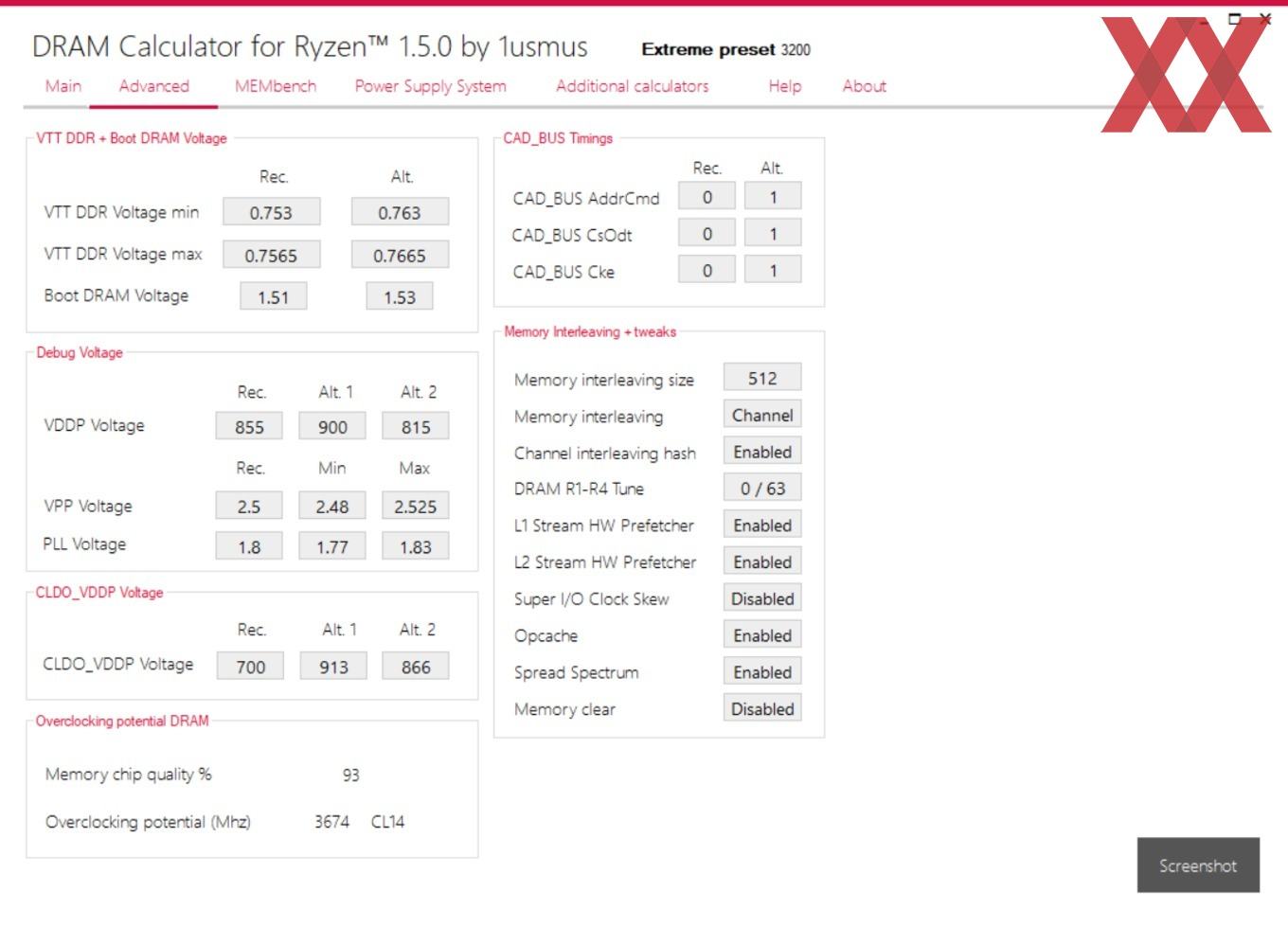This screenshot has width=1288, height=944.
Task: Select VPP Voltage Rec. value 2.5
Action: pyautogui.click(x=249, y=506)
